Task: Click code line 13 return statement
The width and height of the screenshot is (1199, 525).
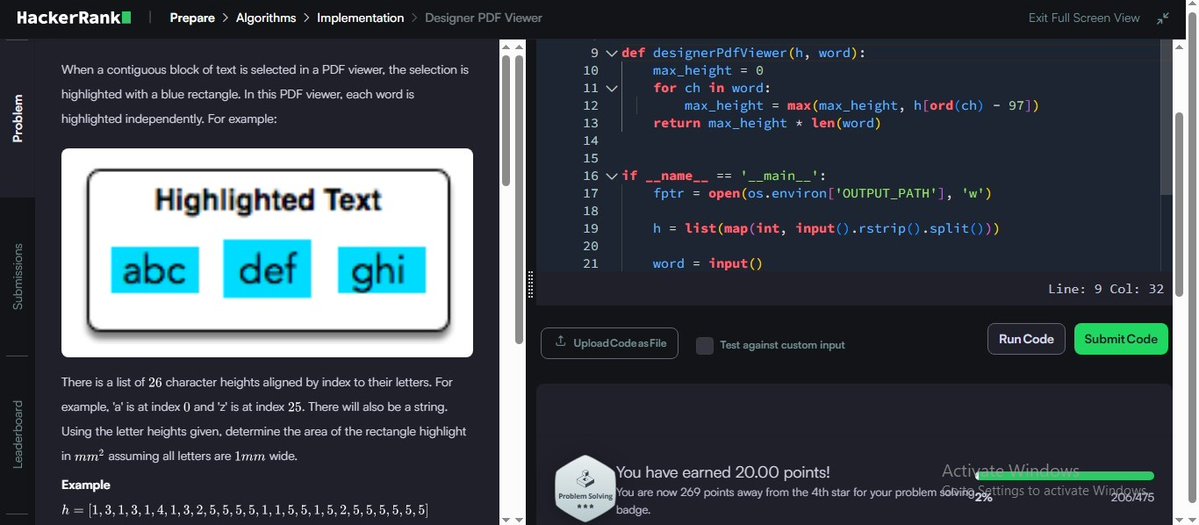Action: click(x=767, y=123)
